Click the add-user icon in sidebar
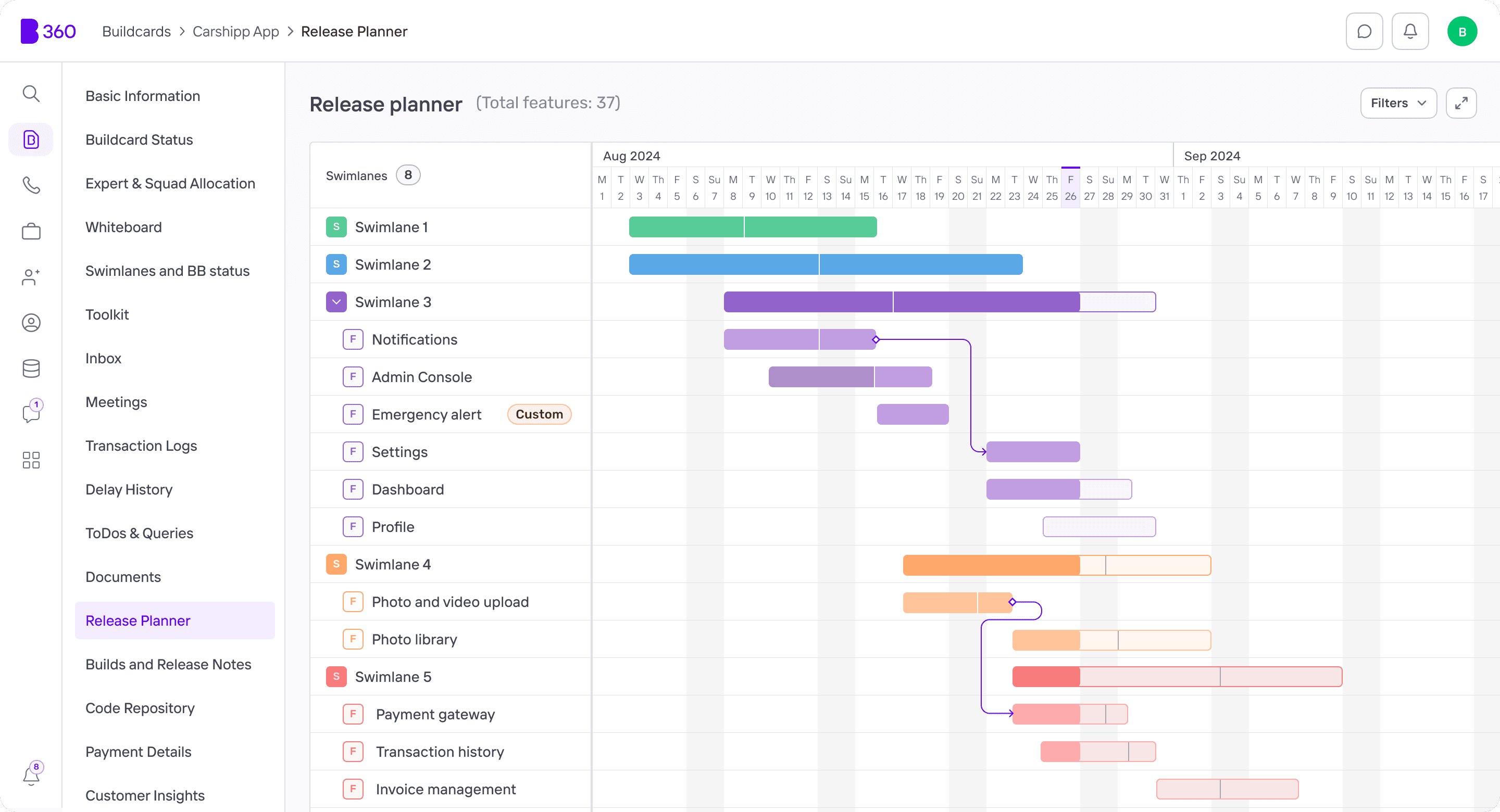1500x812 pixels. [x=31, y=277]
